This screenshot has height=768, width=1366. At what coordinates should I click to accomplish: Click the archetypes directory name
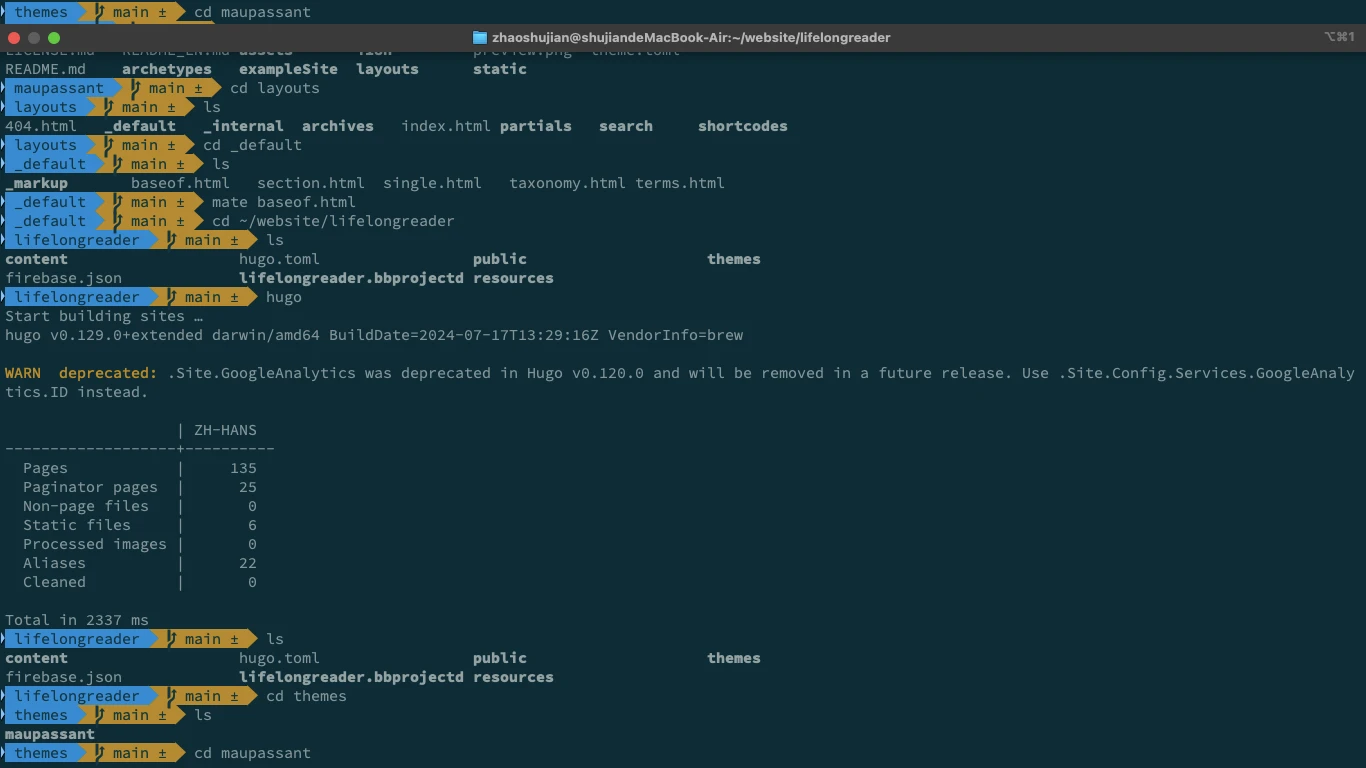tap(167, 69)
